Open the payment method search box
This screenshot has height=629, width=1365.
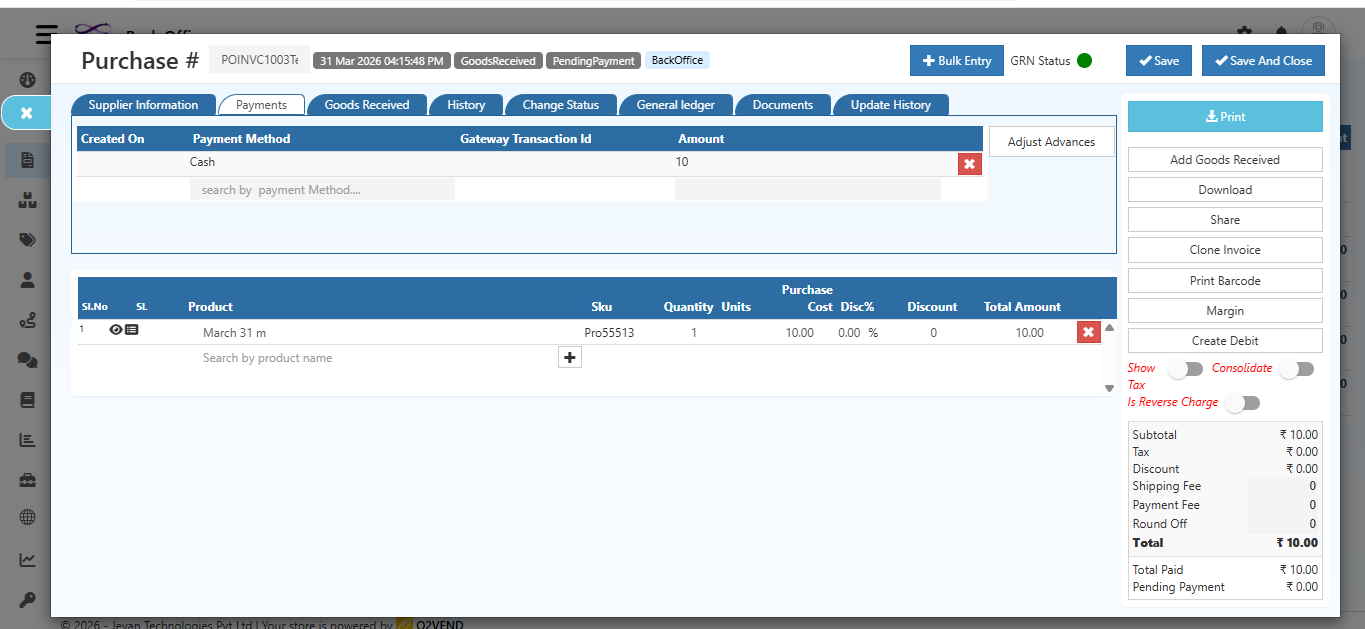(x=321, y=190)
